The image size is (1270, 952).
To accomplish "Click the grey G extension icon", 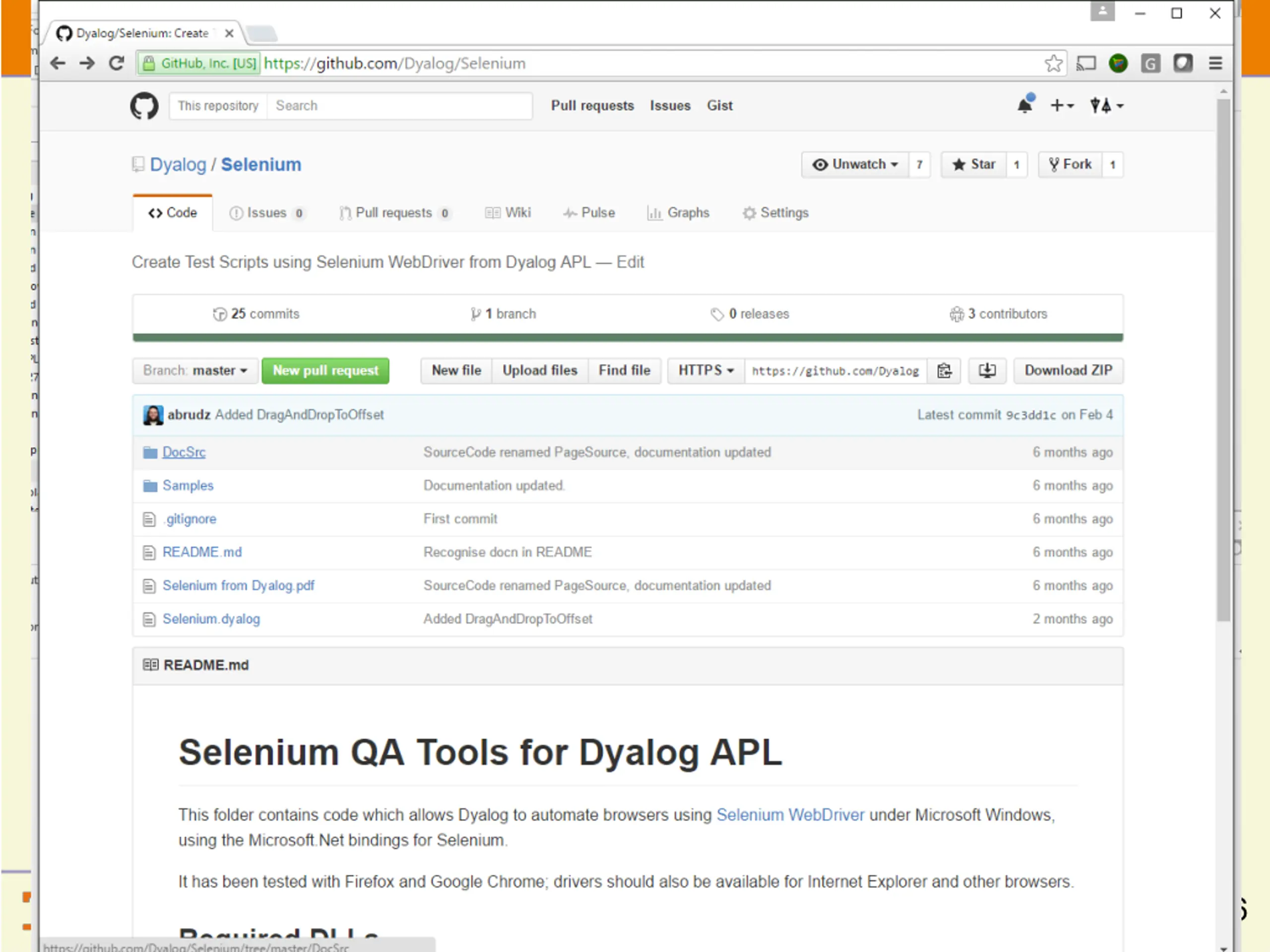I will click(x=1150, y=63).
